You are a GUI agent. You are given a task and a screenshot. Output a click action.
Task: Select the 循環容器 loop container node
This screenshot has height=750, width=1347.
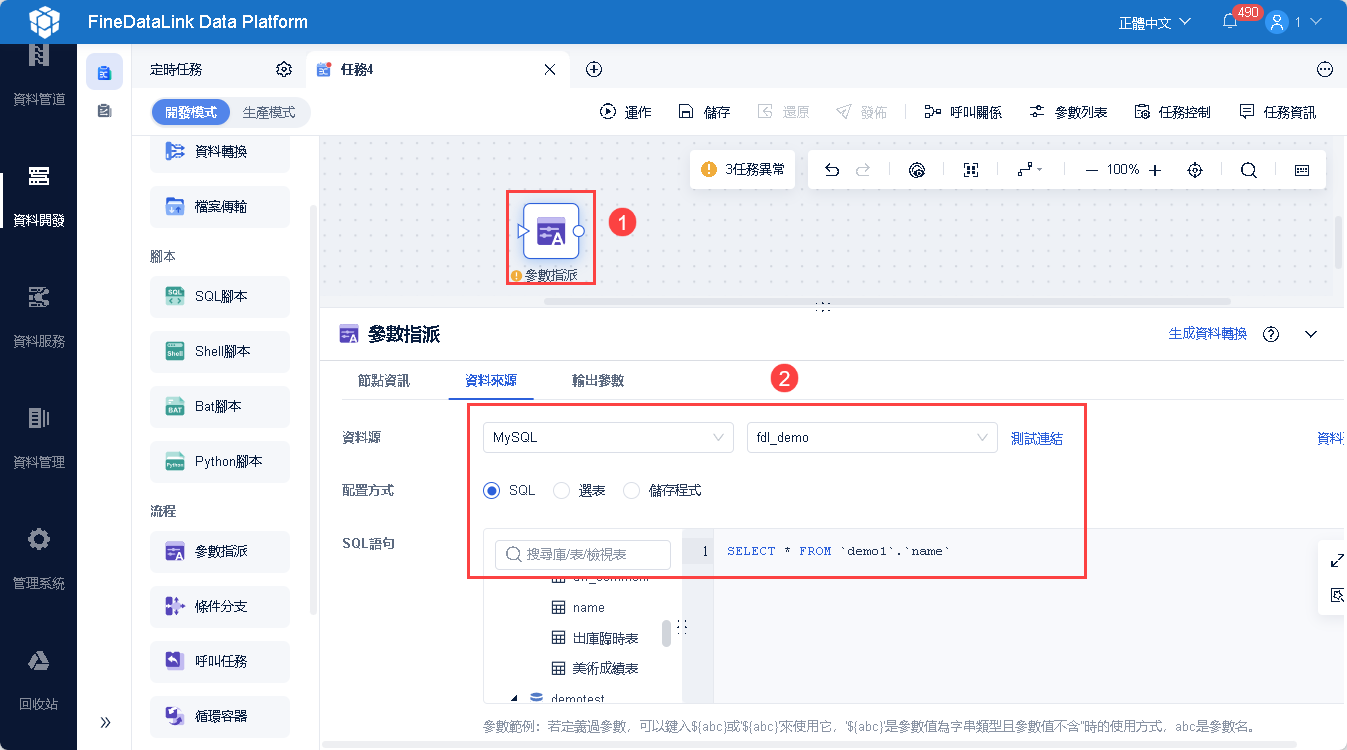pyautogui.click(x=219, y=716)
